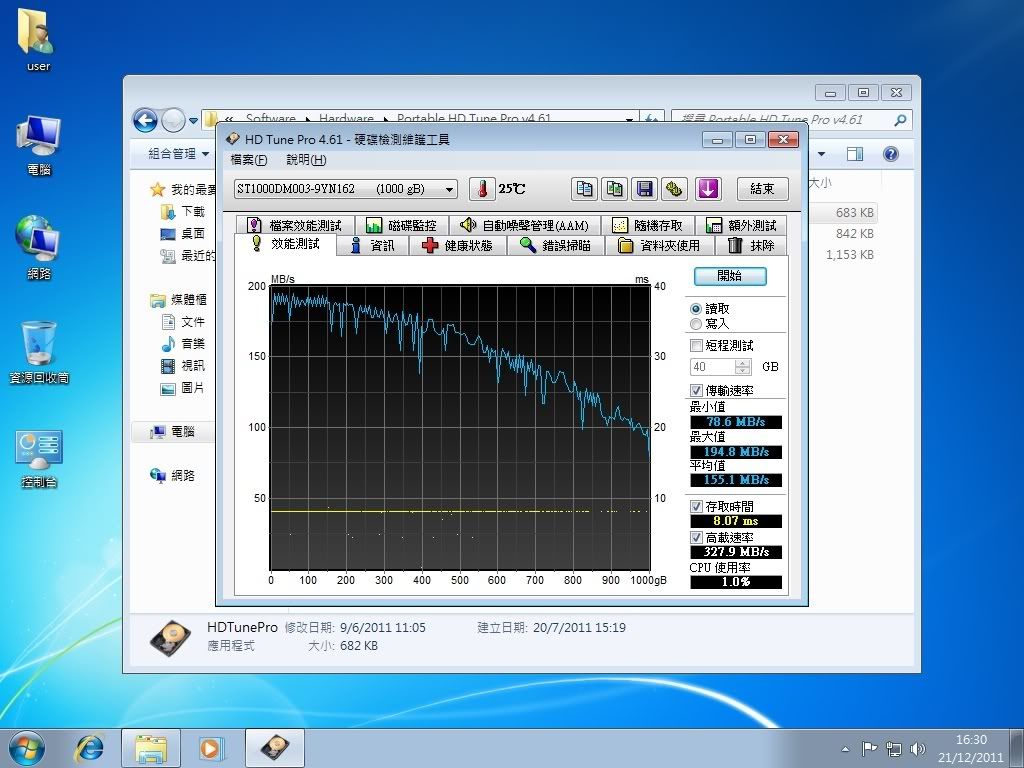Toggle 傳輸速率 checkbox

696,391
